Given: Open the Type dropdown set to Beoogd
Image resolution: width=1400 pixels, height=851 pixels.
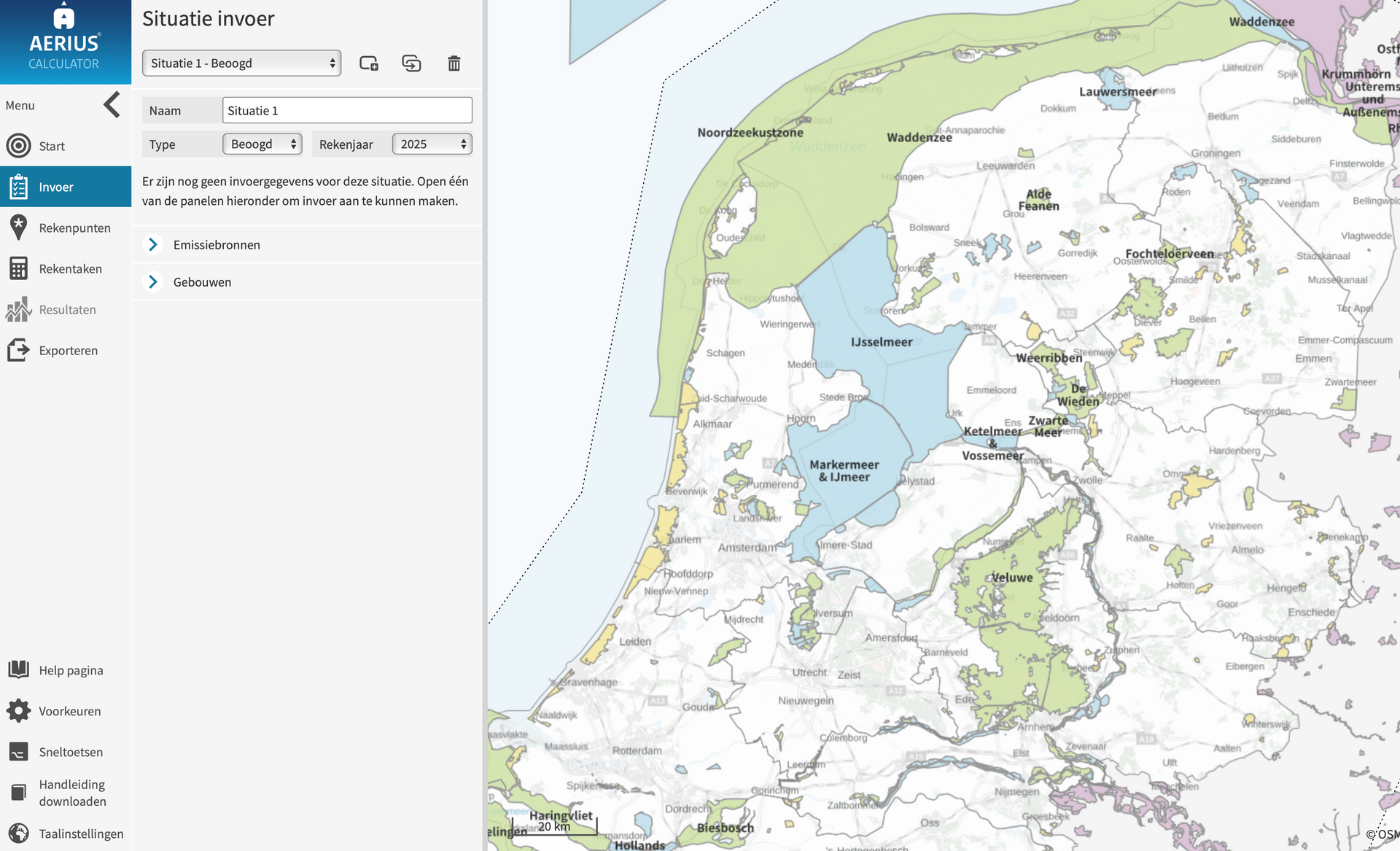Looking at the screenshot, I should tap(262, 144).
